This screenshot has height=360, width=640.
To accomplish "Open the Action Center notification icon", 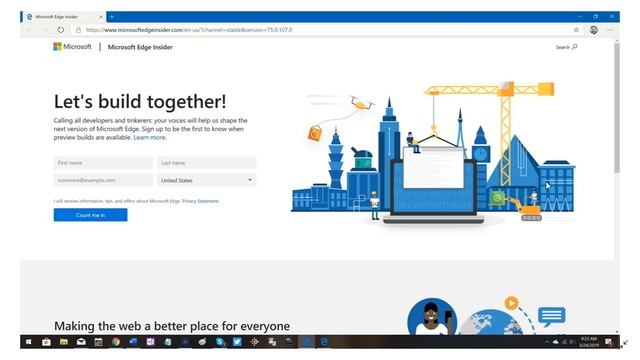I will coord(608,342).
